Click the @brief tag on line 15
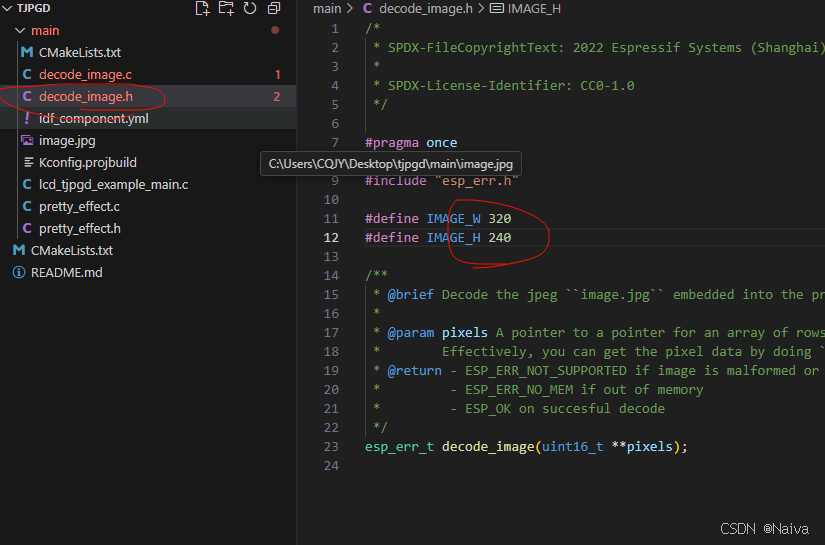825x545 pixels. pos(410,295)
